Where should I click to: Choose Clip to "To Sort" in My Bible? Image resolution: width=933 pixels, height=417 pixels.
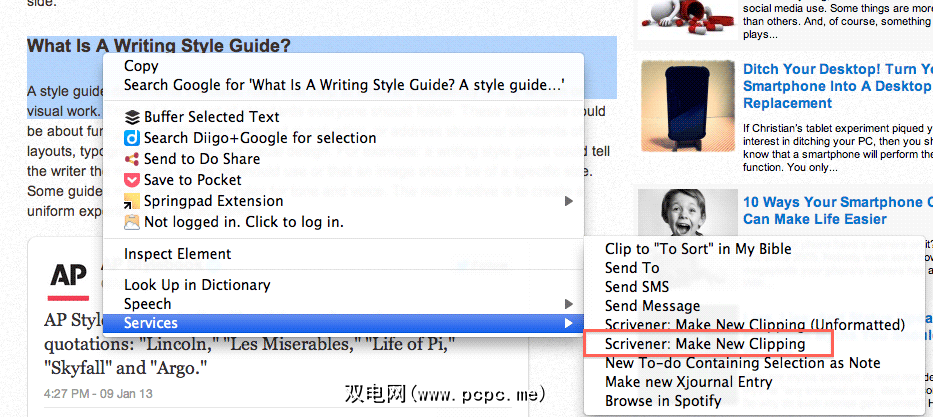pos(754,249)
